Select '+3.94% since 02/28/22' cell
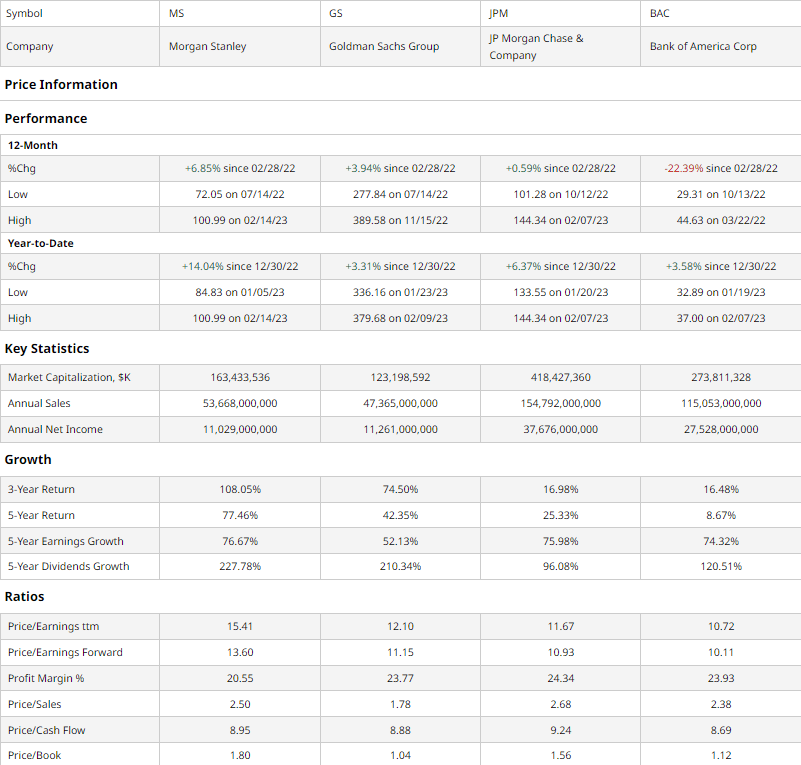801x765 pixels. pyautogui.click(x=400, y=169)
